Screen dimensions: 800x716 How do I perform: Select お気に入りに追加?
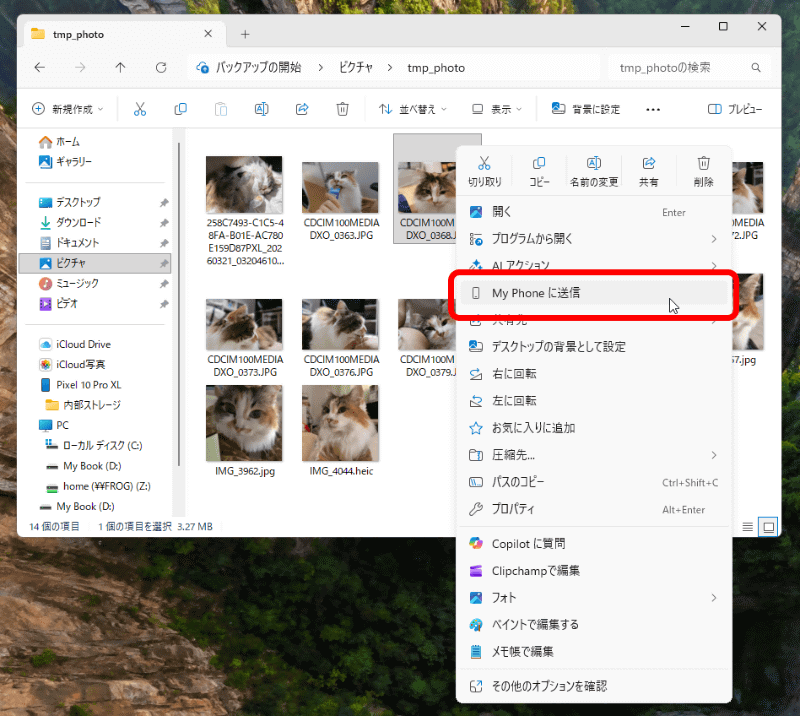click(x=594, y=428)
